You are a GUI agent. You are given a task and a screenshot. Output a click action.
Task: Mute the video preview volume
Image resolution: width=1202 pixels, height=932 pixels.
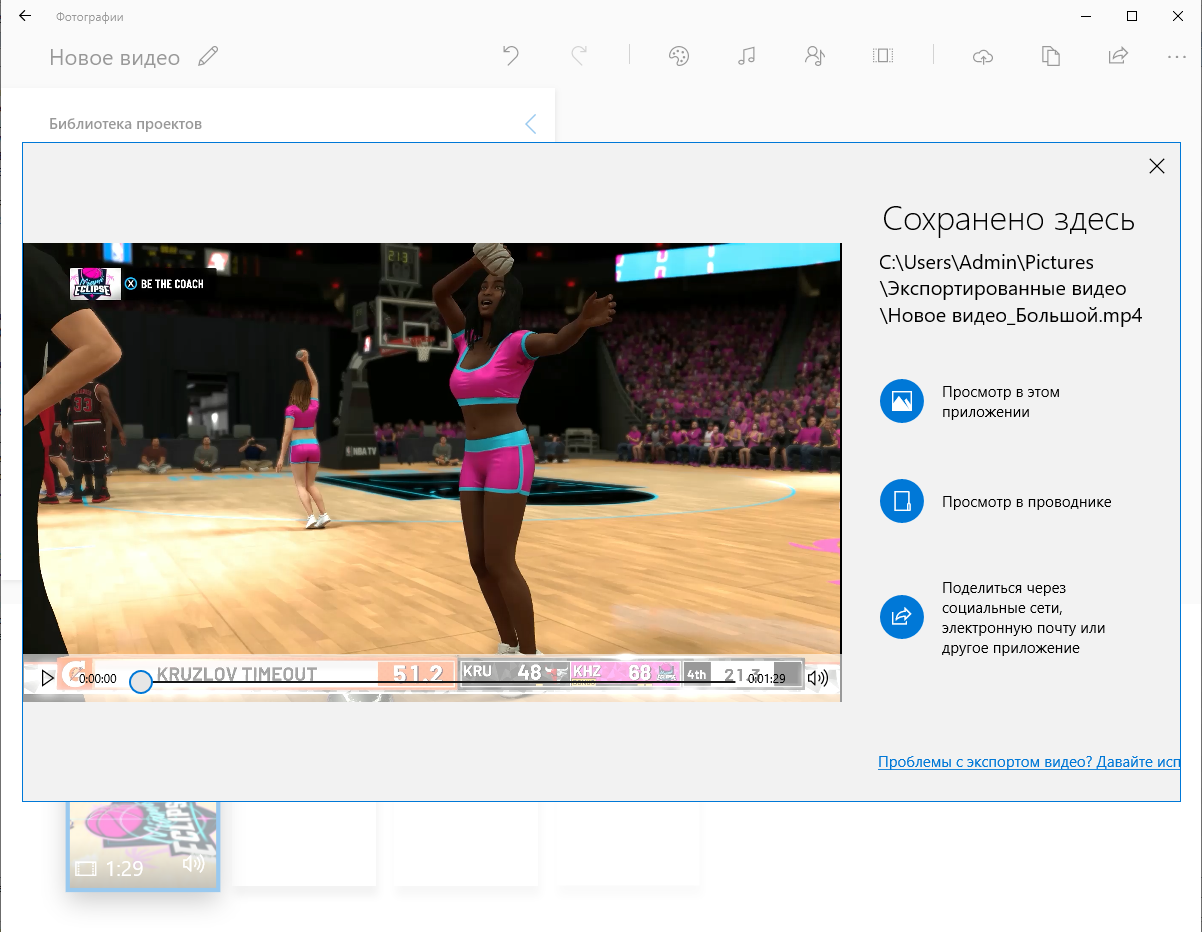click(818, 678)
